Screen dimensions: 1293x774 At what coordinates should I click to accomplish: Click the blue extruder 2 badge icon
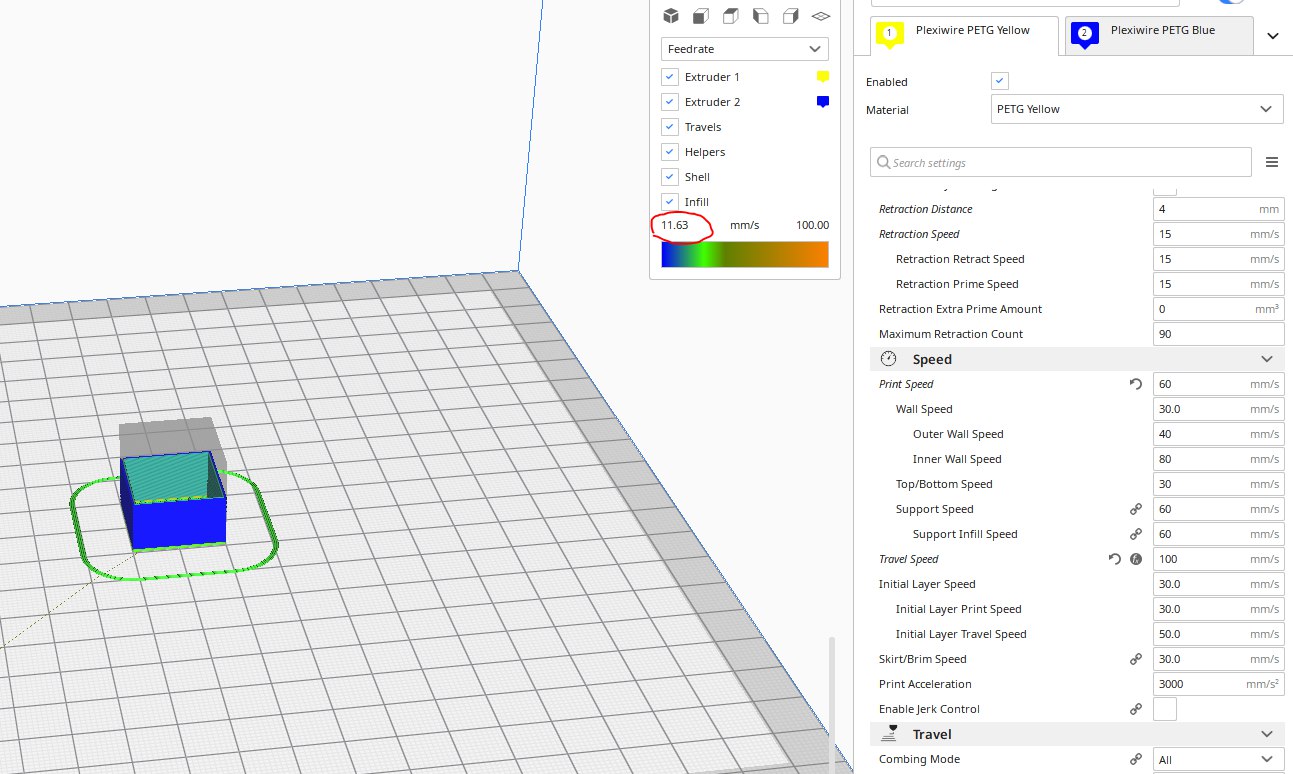[1084, 33]
